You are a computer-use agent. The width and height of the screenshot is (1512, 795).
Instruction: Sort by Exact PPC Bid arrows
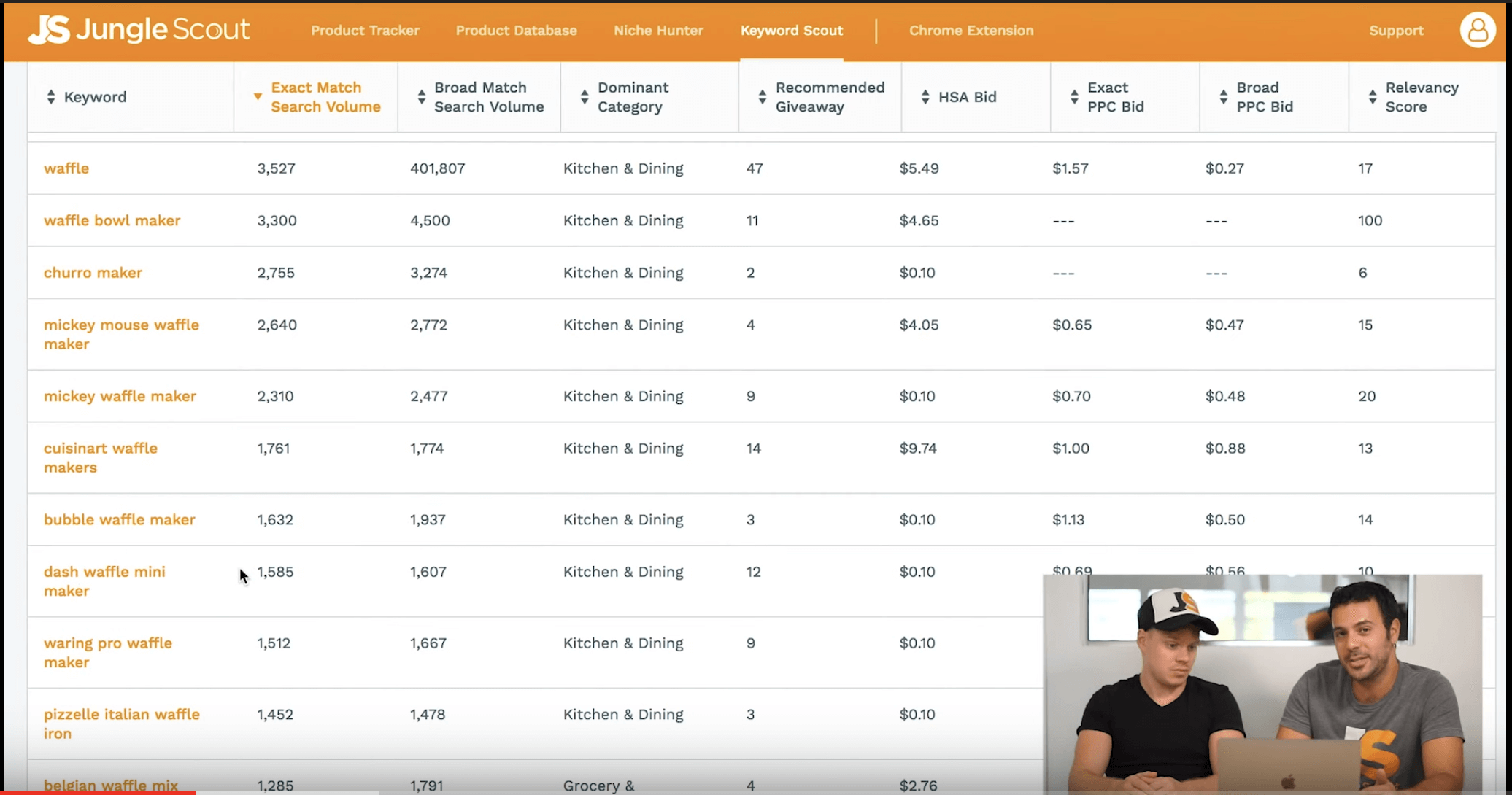[x=1074, y=97]
